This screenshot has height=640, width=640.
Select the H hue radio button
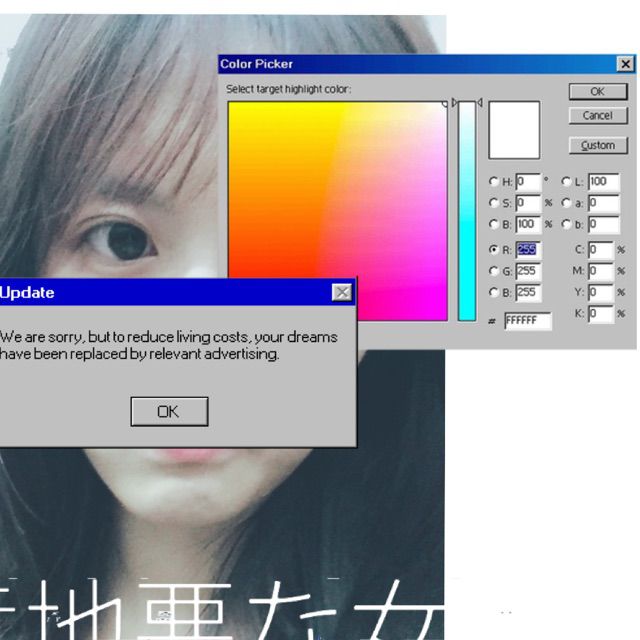point(494,182)
